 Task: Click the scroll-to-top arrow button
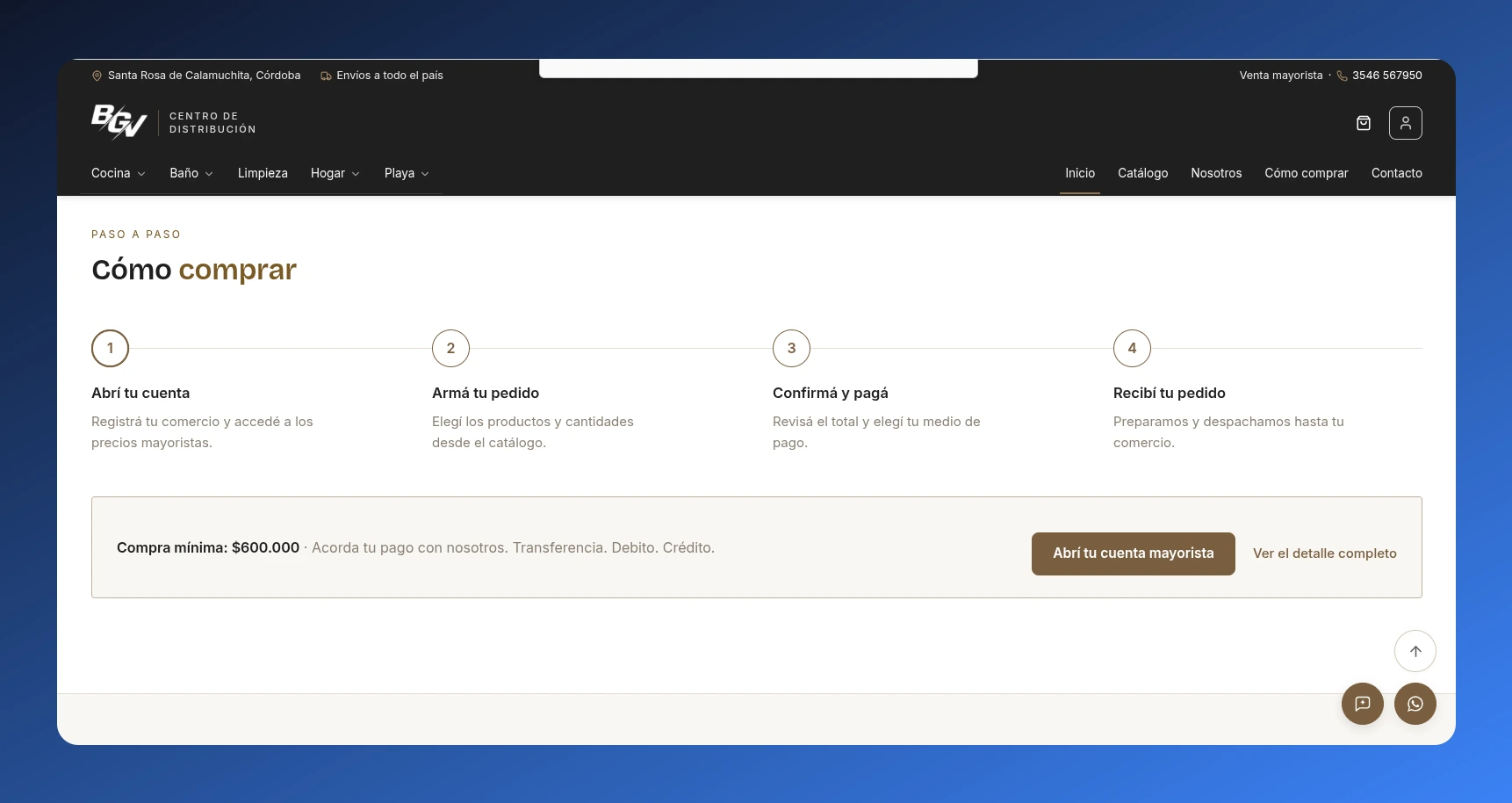coord(1415,651)
